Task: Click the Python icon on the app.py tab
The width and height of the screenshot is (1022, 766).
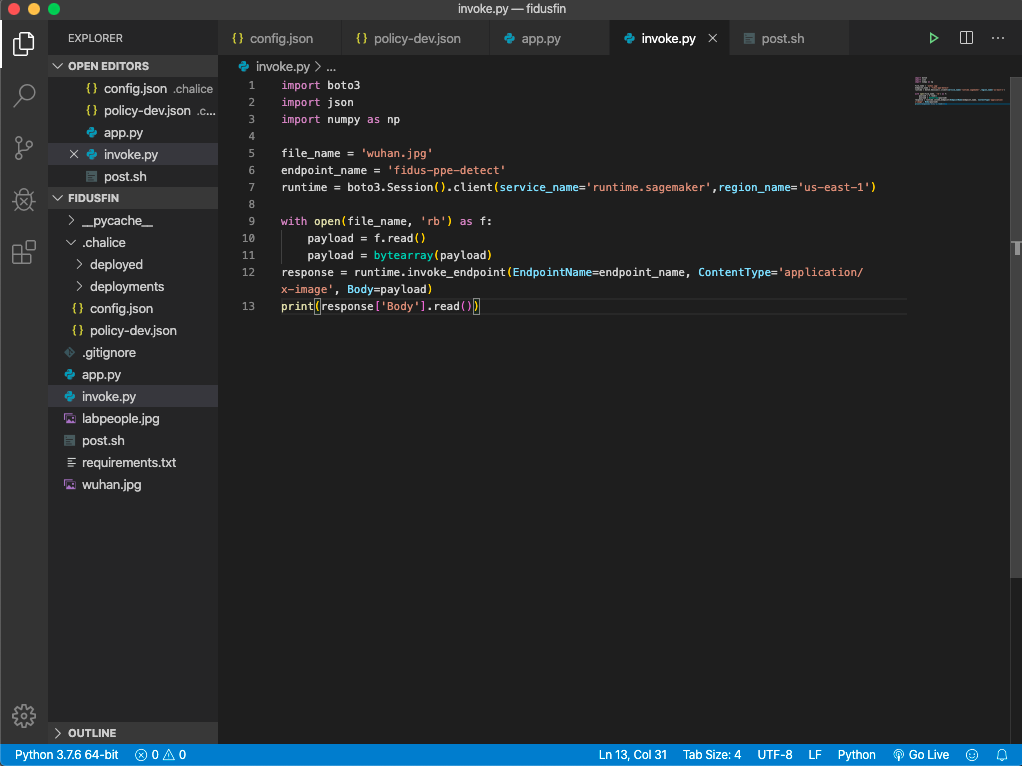Action: coord(510,38)
